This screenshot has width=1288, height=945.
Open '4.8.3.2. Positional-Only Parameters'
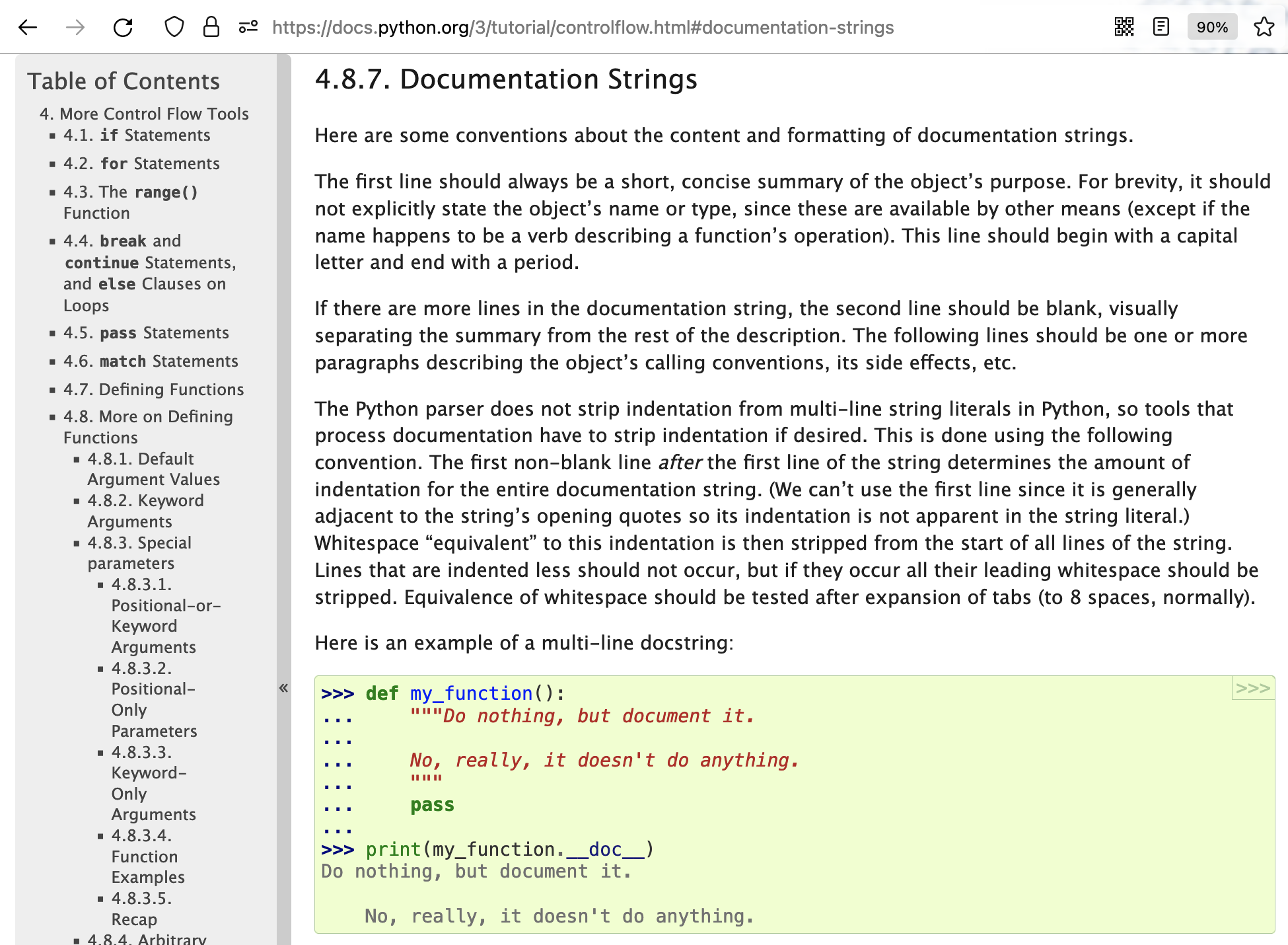(x=155, y=699)
